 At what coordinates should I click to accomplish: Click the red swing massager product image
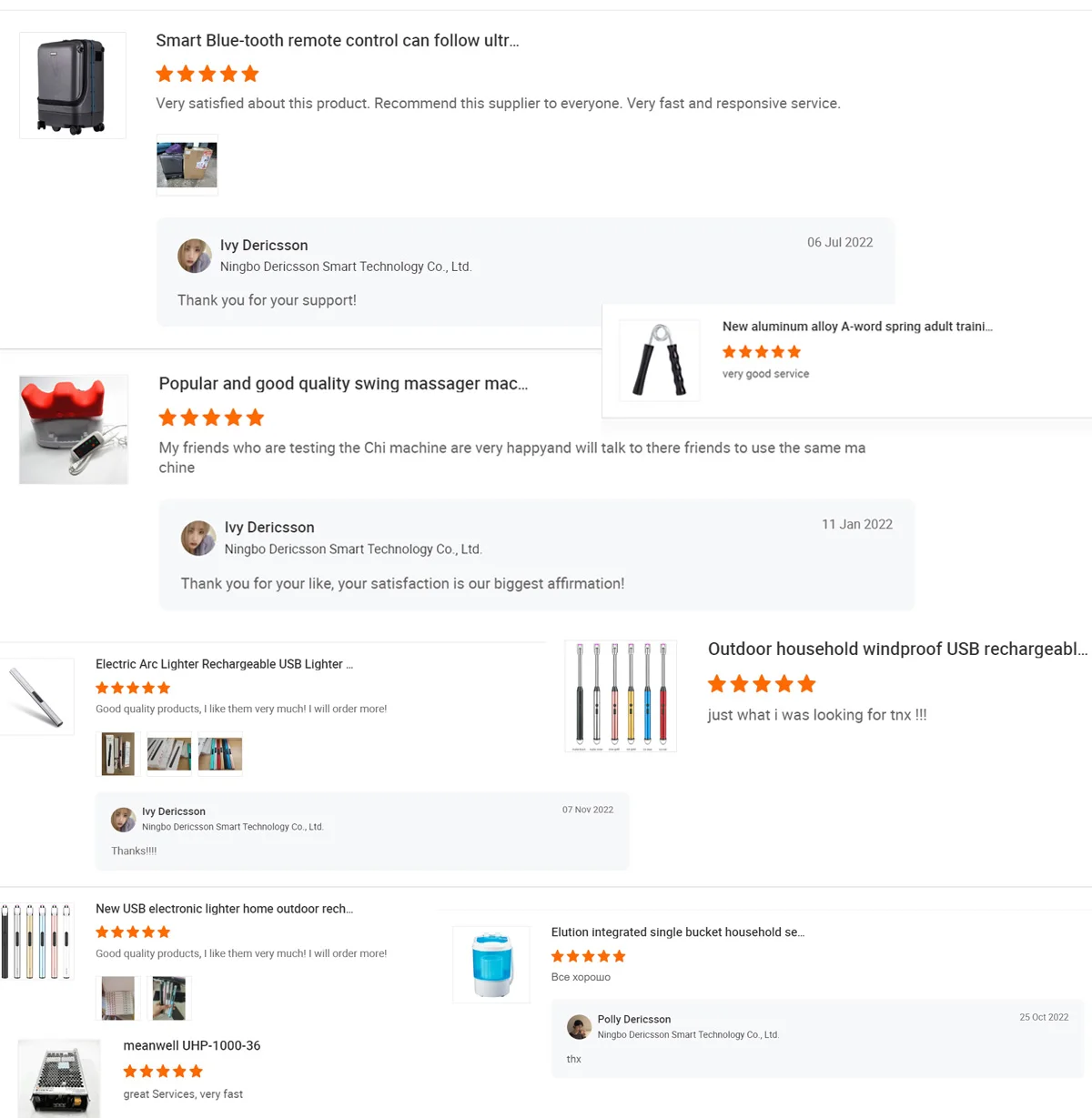pos(74,429)
